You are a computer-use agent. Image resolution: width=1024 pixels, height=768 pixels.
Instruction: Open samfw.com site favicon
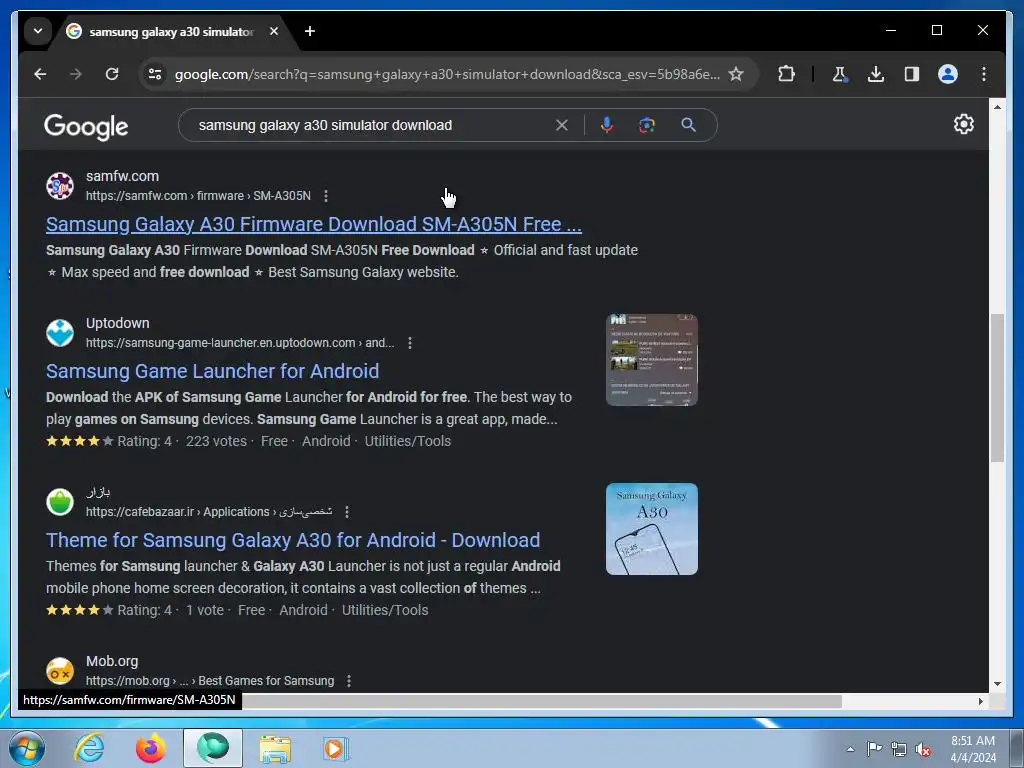point(60,186)
